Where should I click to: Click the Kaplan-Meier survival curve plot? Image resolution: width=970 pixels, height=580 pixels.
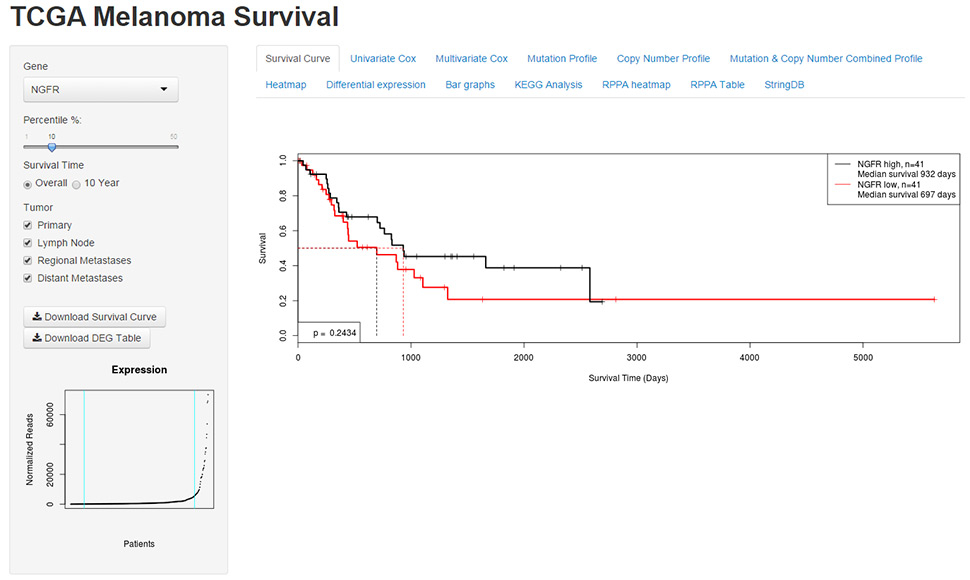click(610, 265)
